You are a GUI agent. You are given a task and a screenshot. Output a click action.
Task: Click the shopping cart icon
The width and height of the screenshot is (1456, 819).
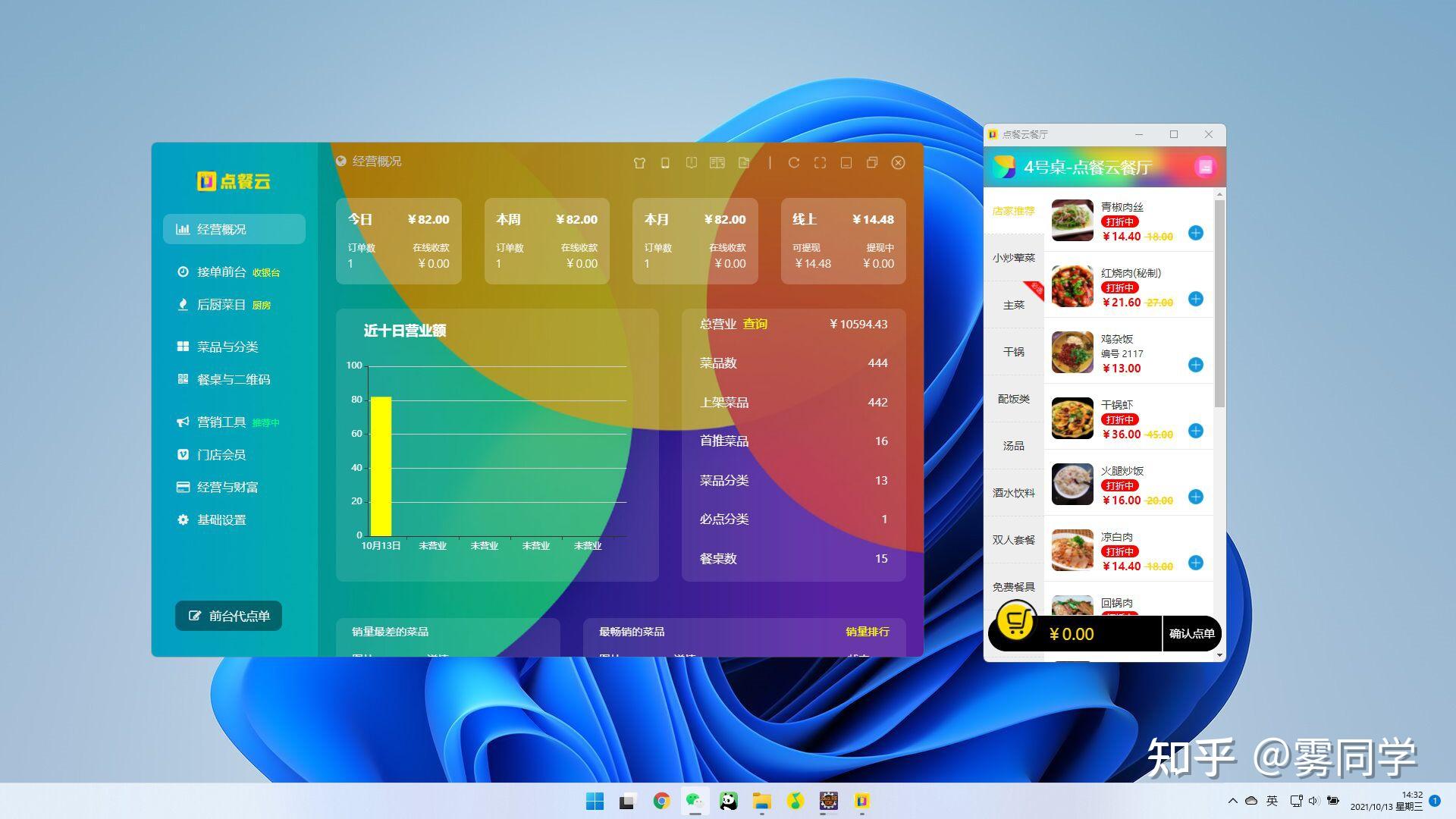coord(1015,623)
